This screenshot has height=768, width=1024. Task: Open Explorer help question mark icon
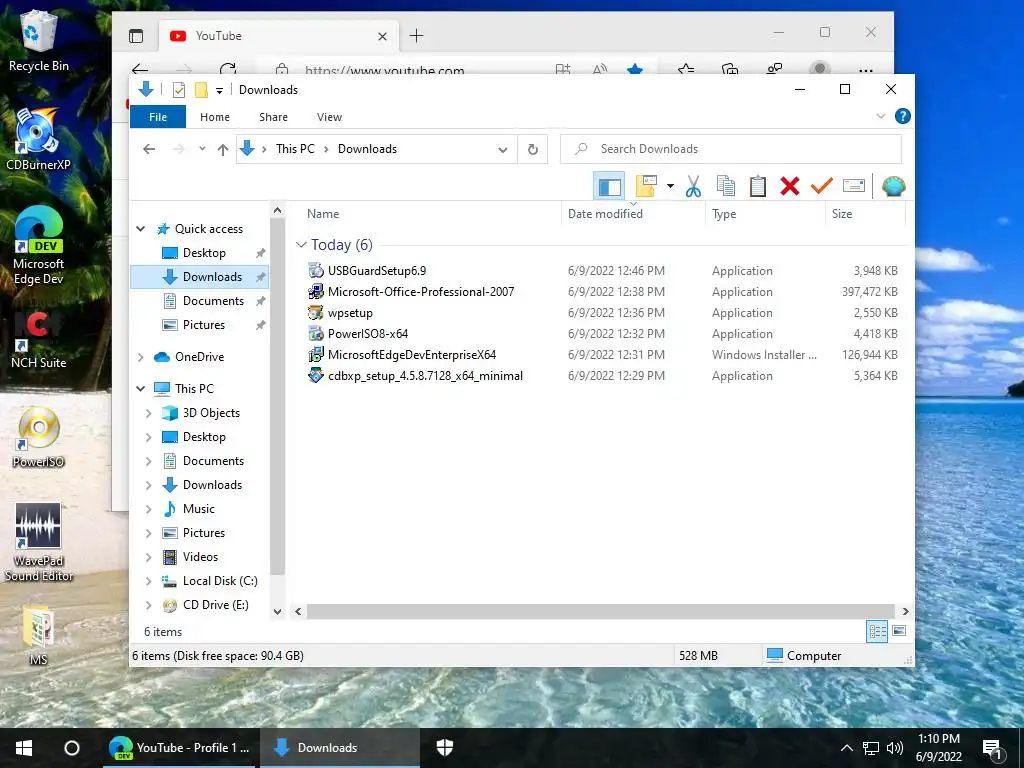click(x=903, y=116)
